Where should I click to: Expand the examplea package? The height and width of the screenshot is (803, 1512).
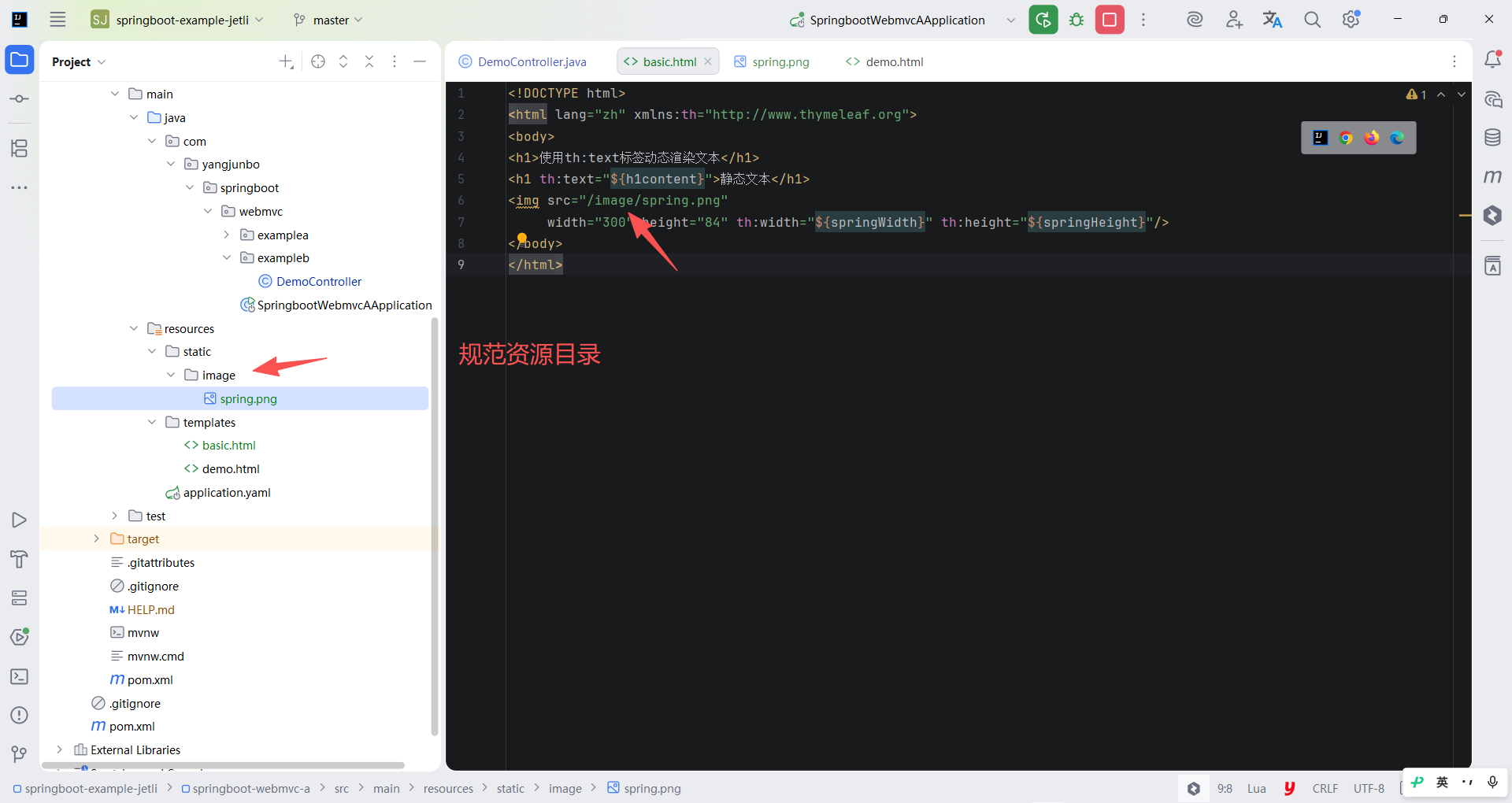226,235
